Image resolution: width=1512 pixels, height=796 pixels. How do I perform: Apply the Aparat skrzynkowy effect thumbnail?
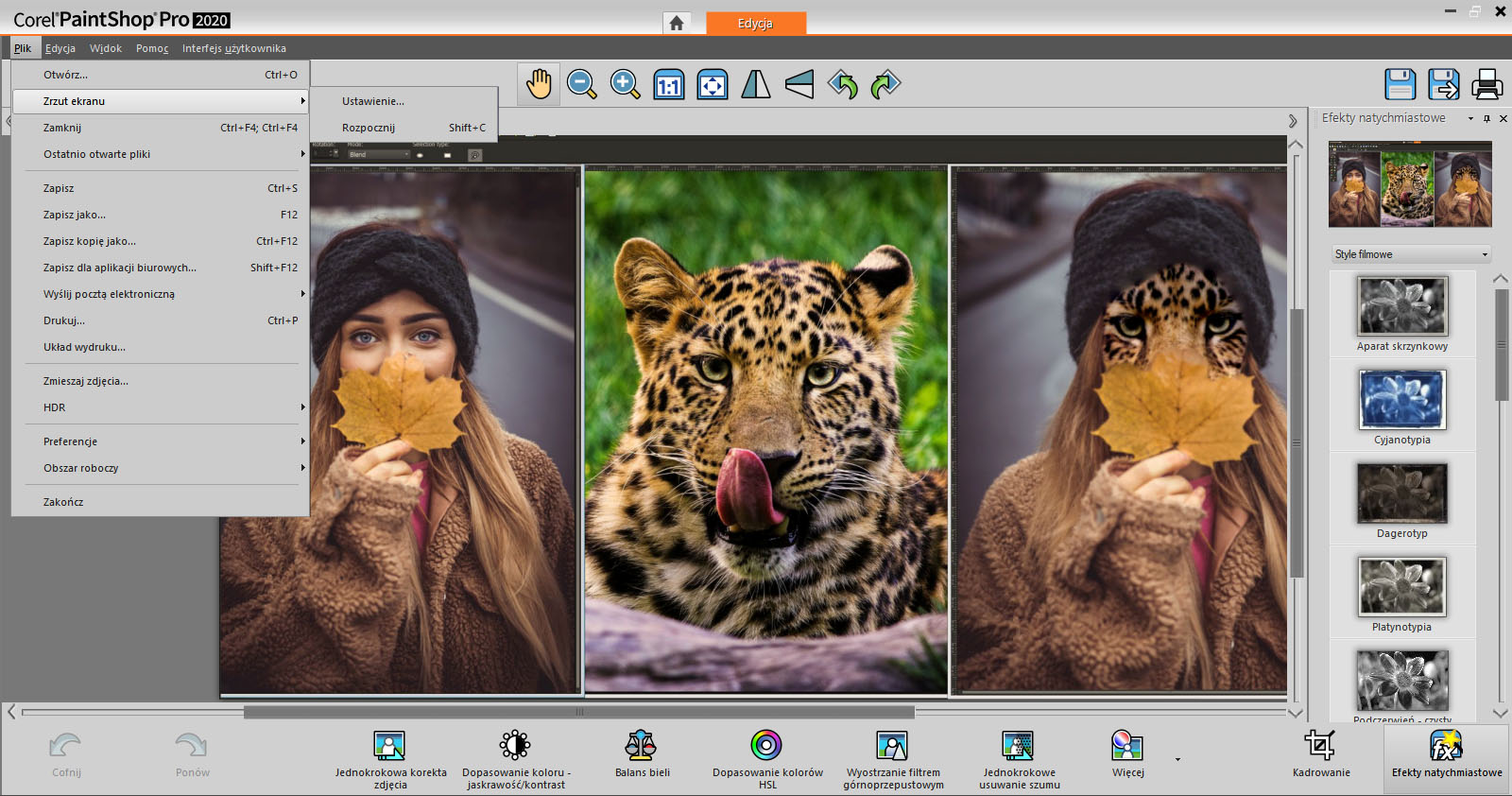click(x=1402, y=305)
